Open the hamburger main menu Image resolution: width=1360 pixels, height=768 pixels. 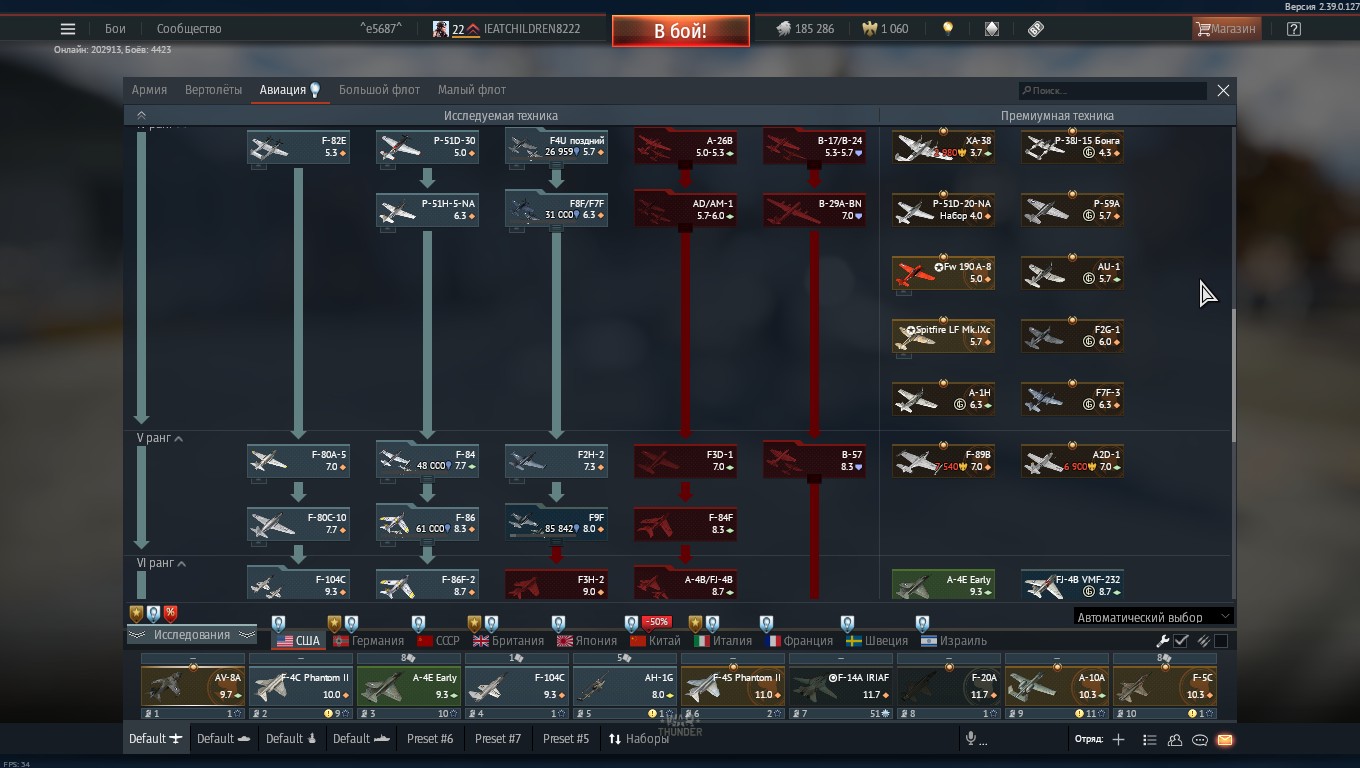click(68, 29)
